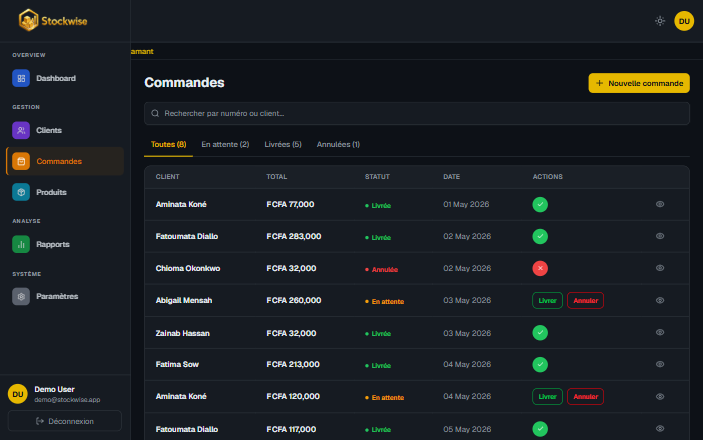Viewport: 703px width, 440px height.
Task: Click green check for Fatoumata Diallo FCFA 117,000
Action: pos(540,429)
